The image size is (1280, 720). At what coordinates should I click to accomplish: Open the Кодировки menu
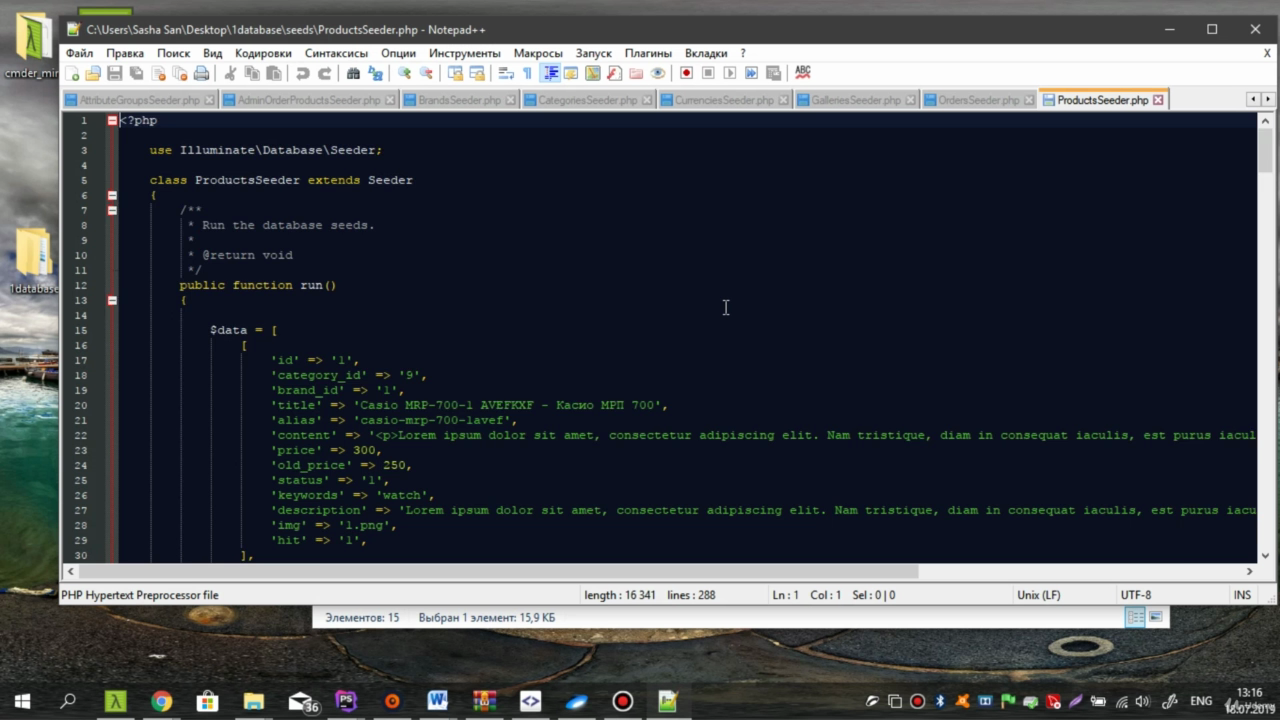click(x=263, y=53)
